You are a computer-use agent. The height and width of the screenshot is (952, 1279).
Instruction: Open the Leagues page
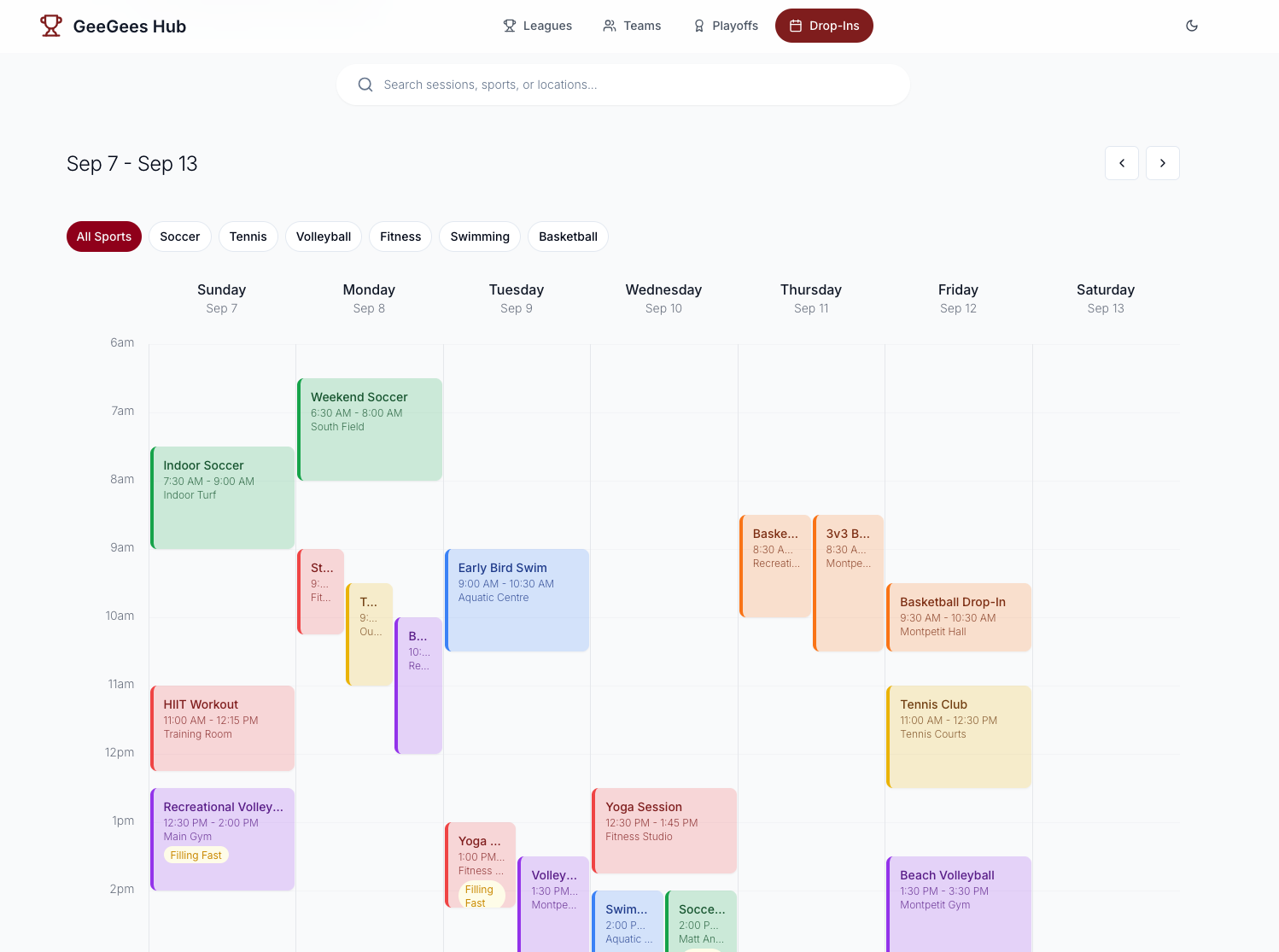[537, 26]
